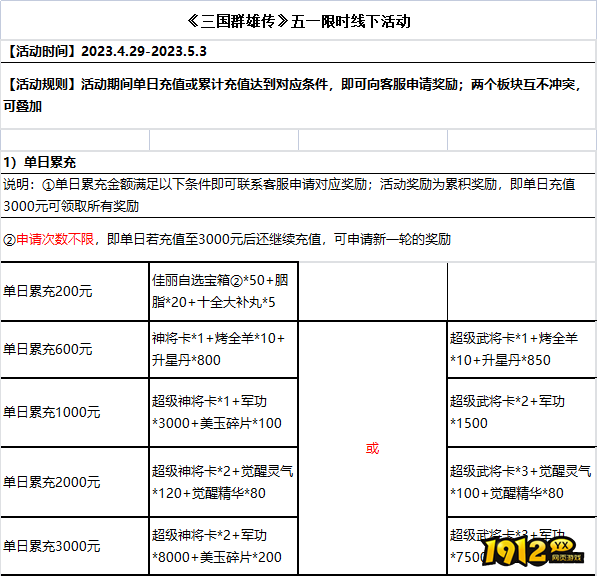The height and width of the screenshot is (576, 597).
Task: Click reward cell 超级武将卡*3+觉醒灵气*100
Action: [x=522, y=482]
